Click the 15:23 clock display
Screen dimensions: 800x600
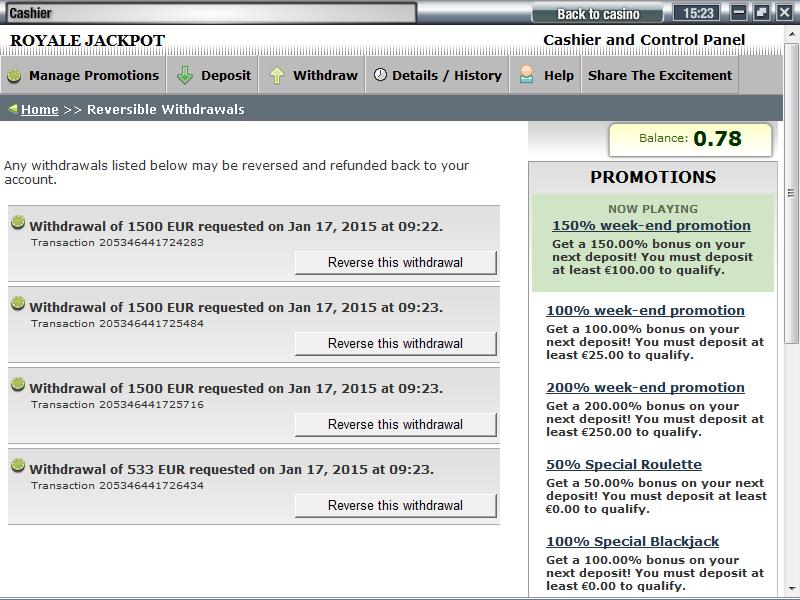tap(698, 13)
